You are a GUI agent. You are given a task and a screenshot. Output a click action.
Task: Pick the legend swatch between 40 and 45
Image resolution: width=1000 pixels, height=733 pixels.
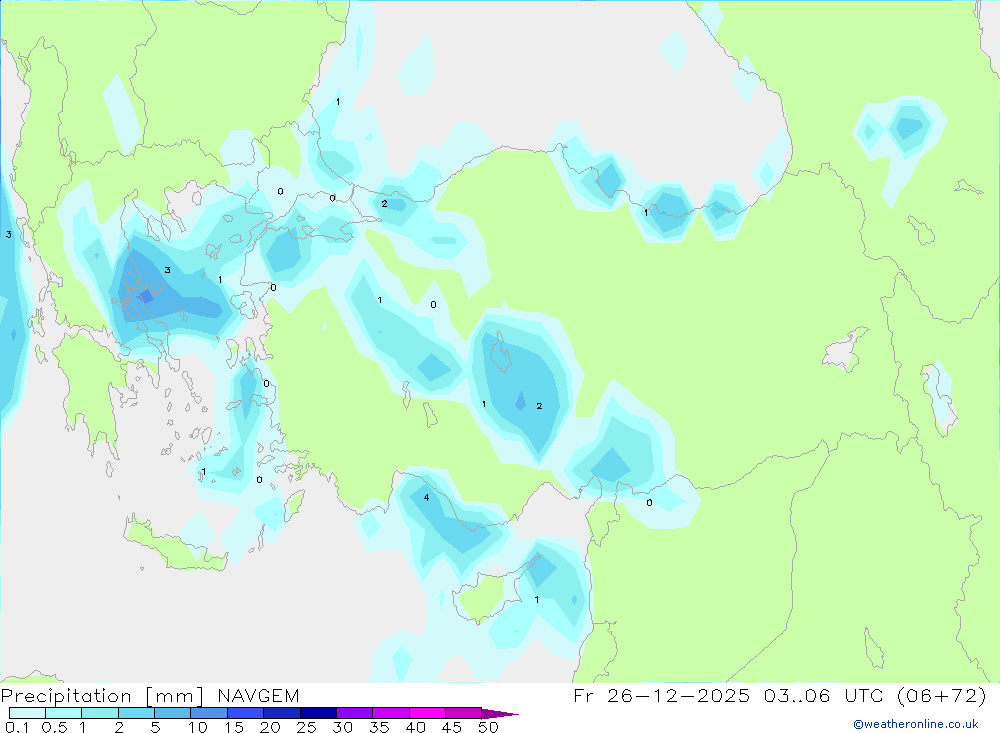point(427,713)
